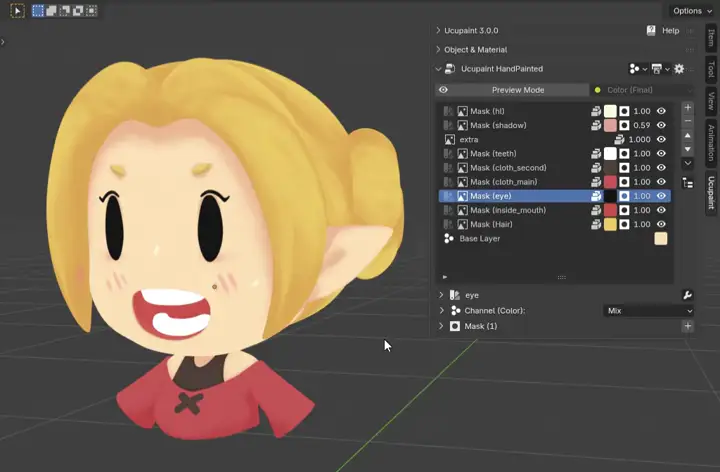This screenshot has height=472, width=720.
Task: Hide the Mask (cloth_main) layer
Action: point(661,182)
